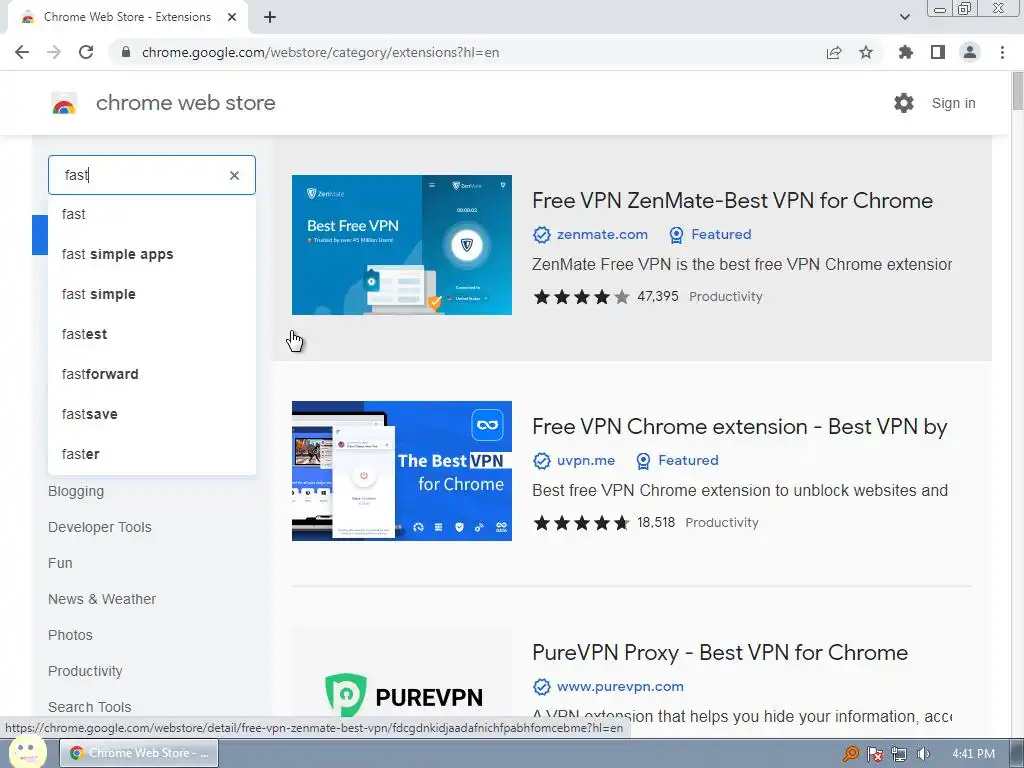Image resolution: width=1024 pixels, height=768 pixels.
Task: Open Free VPN ZenMate extension title
Action: coord(732,200)
